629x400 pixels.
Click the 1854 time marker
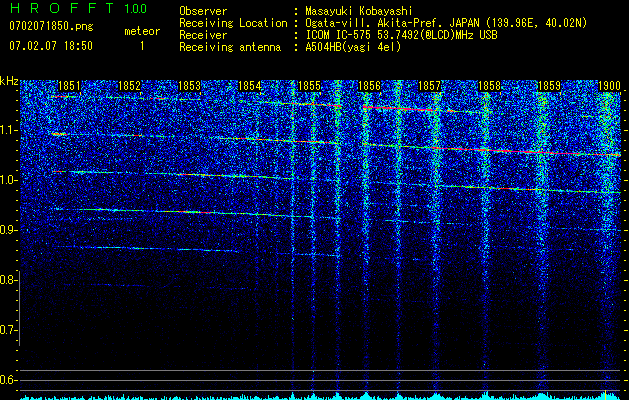250,86
